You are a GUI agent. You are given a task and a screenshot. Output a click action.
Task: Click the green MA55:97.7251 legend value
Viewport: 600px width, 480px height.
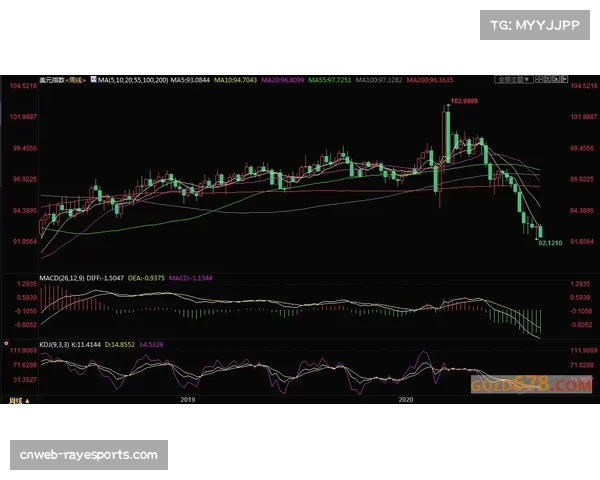[329, 78]
